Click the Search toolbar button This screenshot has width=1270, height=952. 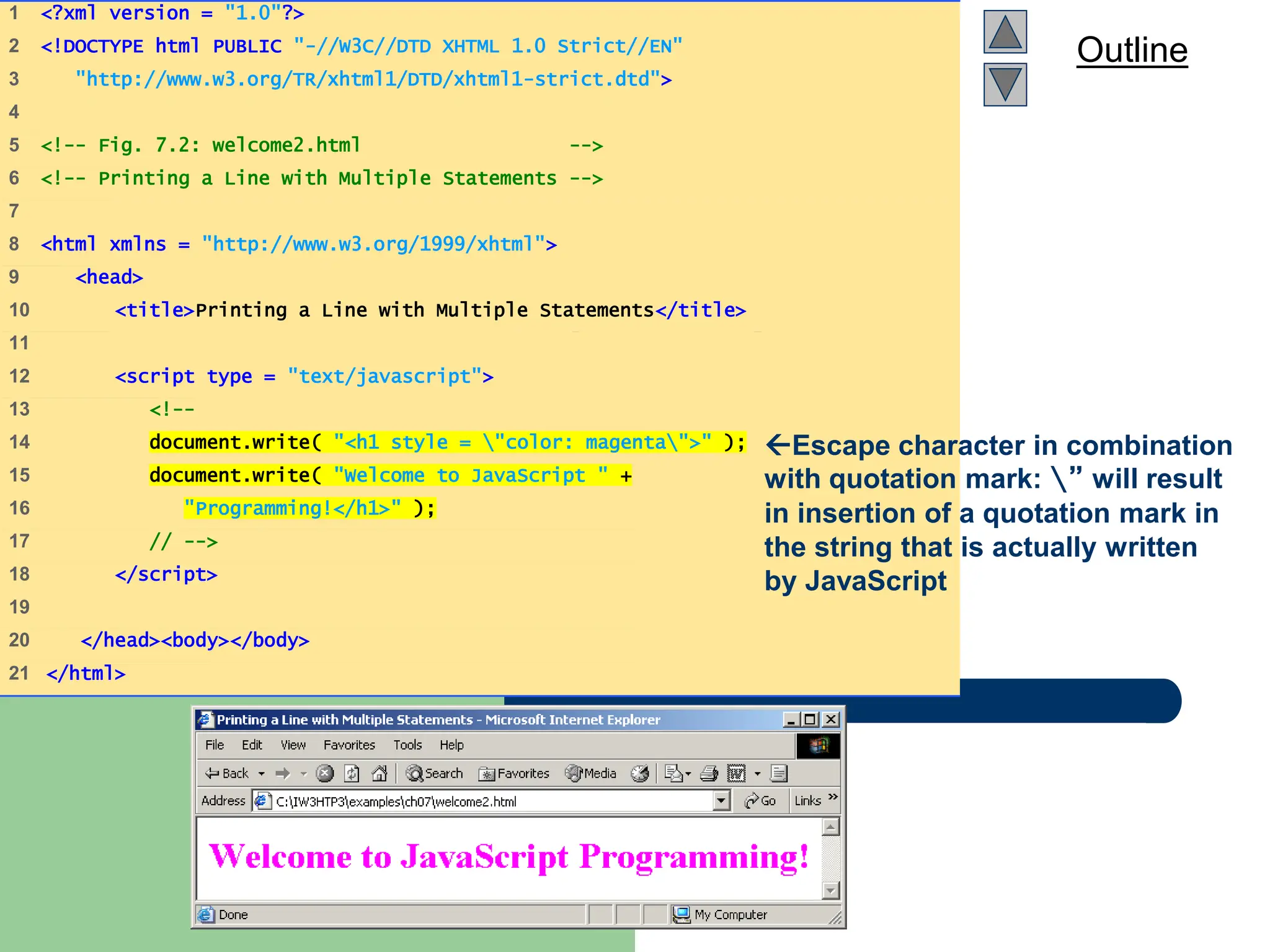(x=434, y=773)
